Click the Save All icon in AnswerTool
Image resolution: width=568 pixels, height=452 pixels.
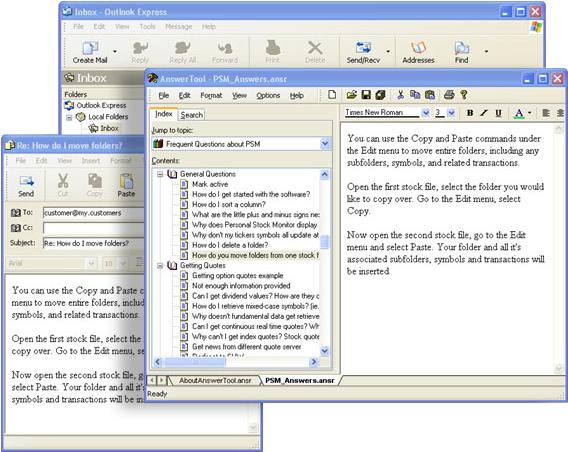[380, 95]
